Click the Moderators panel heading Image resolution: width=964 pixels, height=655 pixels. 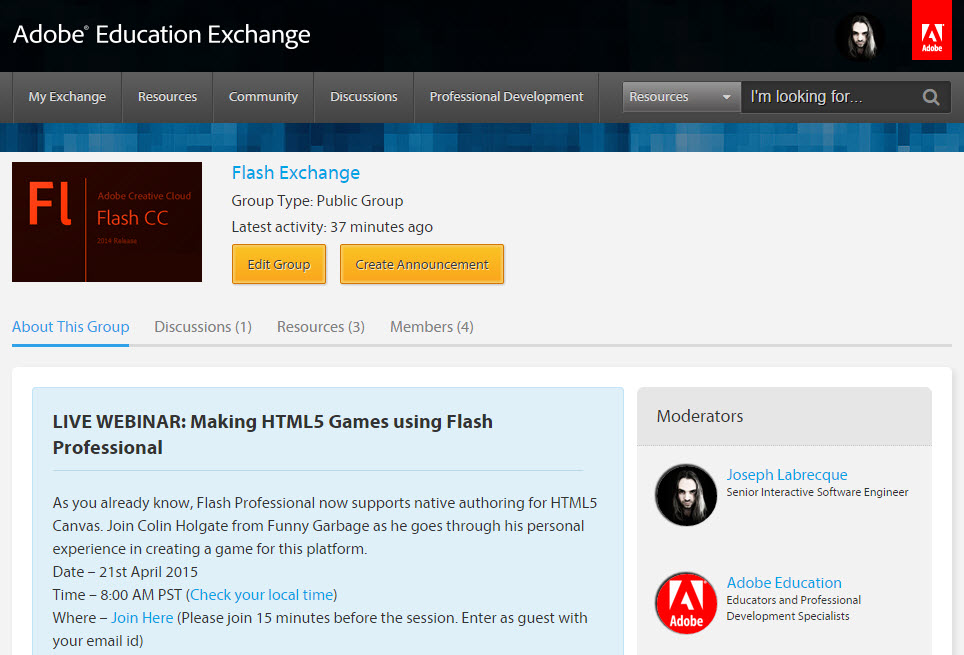click(700, 416)
